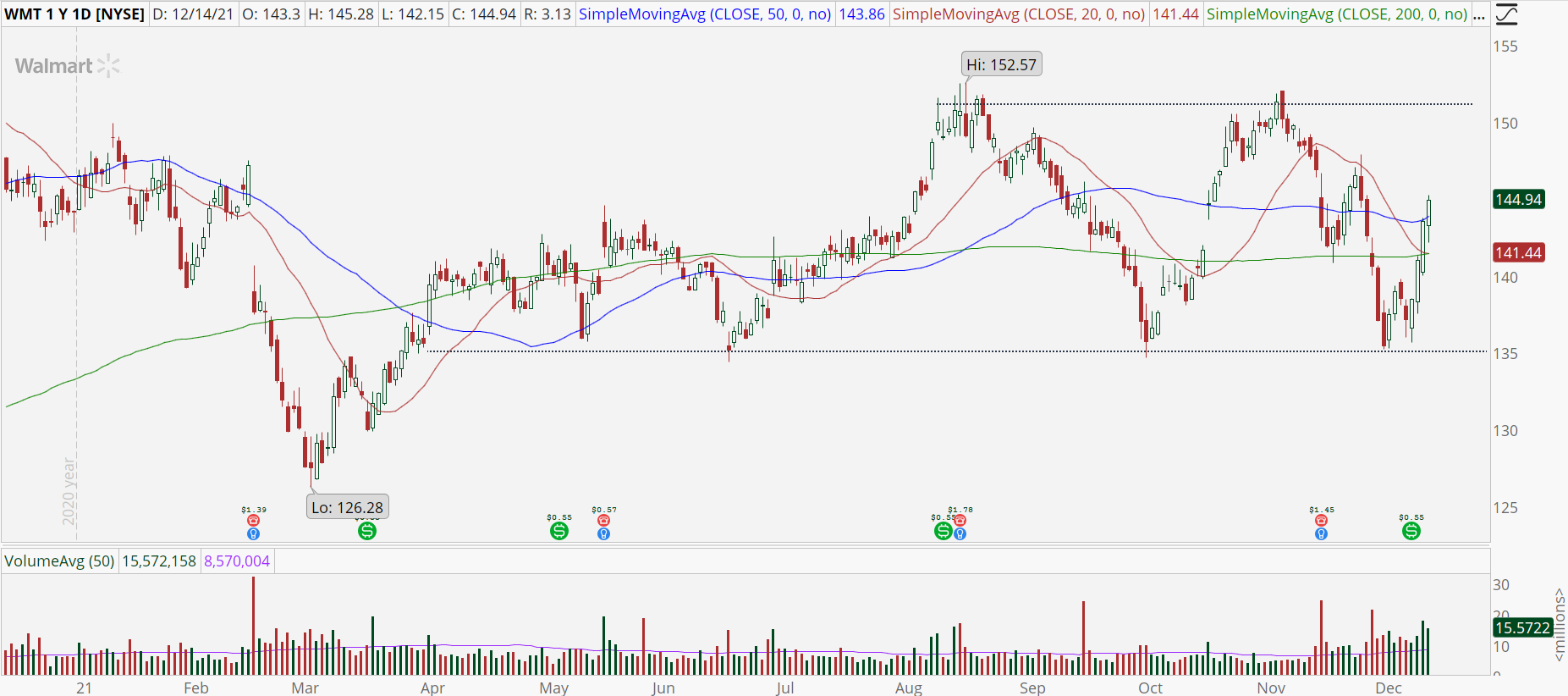Click the 30 label on the volume axis
This screenshot has height=696, width=1568.
[1501, 585]
